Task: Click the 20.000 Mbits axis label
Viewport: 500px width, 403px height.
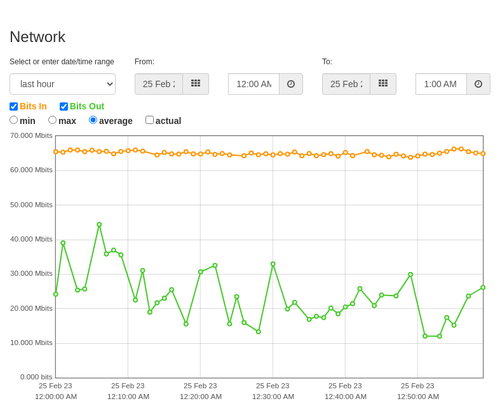Action: tap(31, 308)
